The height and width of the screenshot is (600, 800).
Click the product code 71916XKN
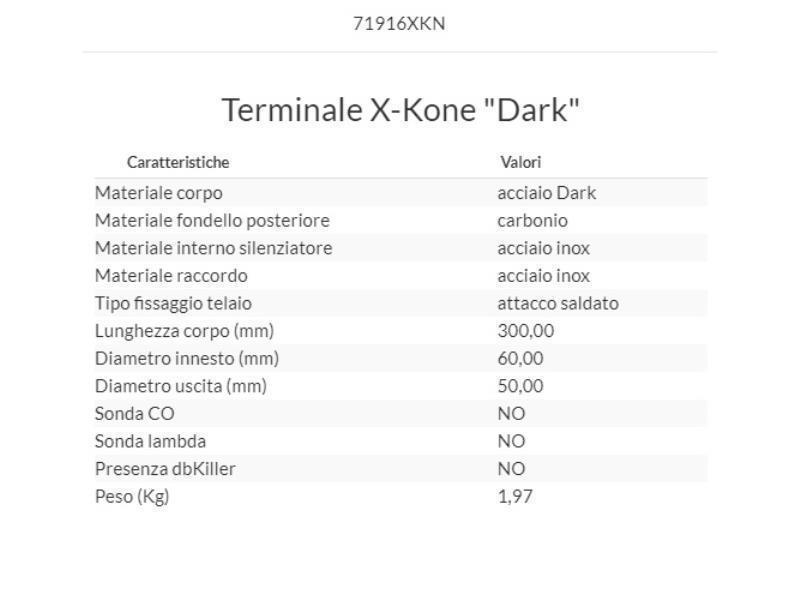[399, 24]
